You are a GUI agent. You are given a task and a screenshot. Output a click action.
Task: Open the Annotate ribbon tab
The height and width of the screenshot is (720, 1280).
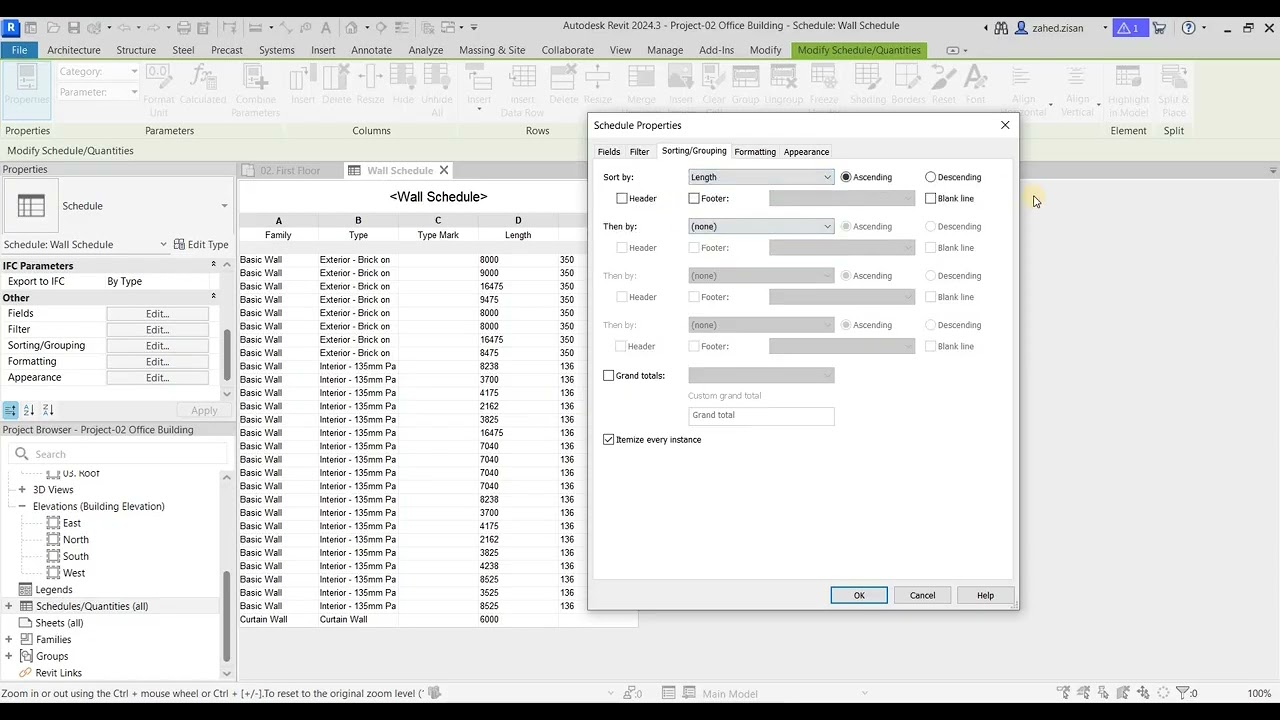371,50
